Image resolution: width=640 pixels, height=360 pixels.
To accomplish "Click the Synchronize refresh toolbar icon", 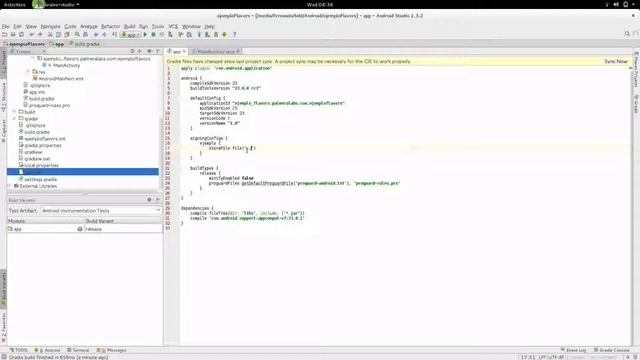I will click(21, 35).
